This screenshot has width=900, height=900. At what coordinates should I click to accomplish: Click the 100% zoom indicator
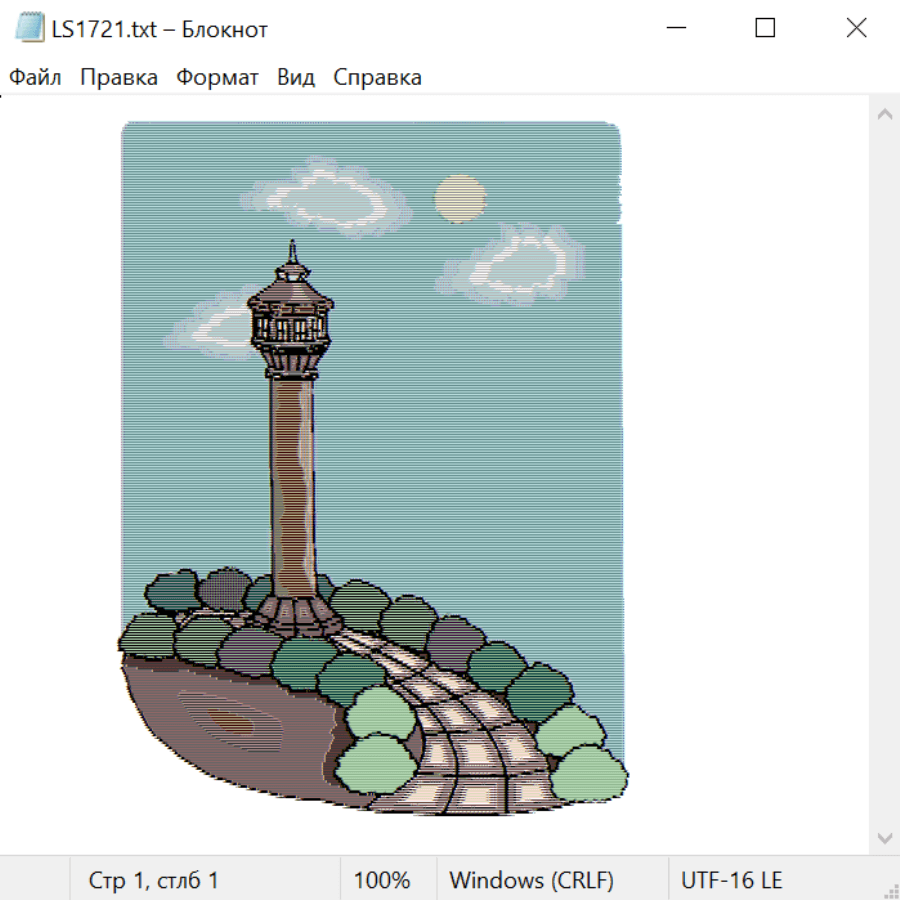[x=382, y=881]
